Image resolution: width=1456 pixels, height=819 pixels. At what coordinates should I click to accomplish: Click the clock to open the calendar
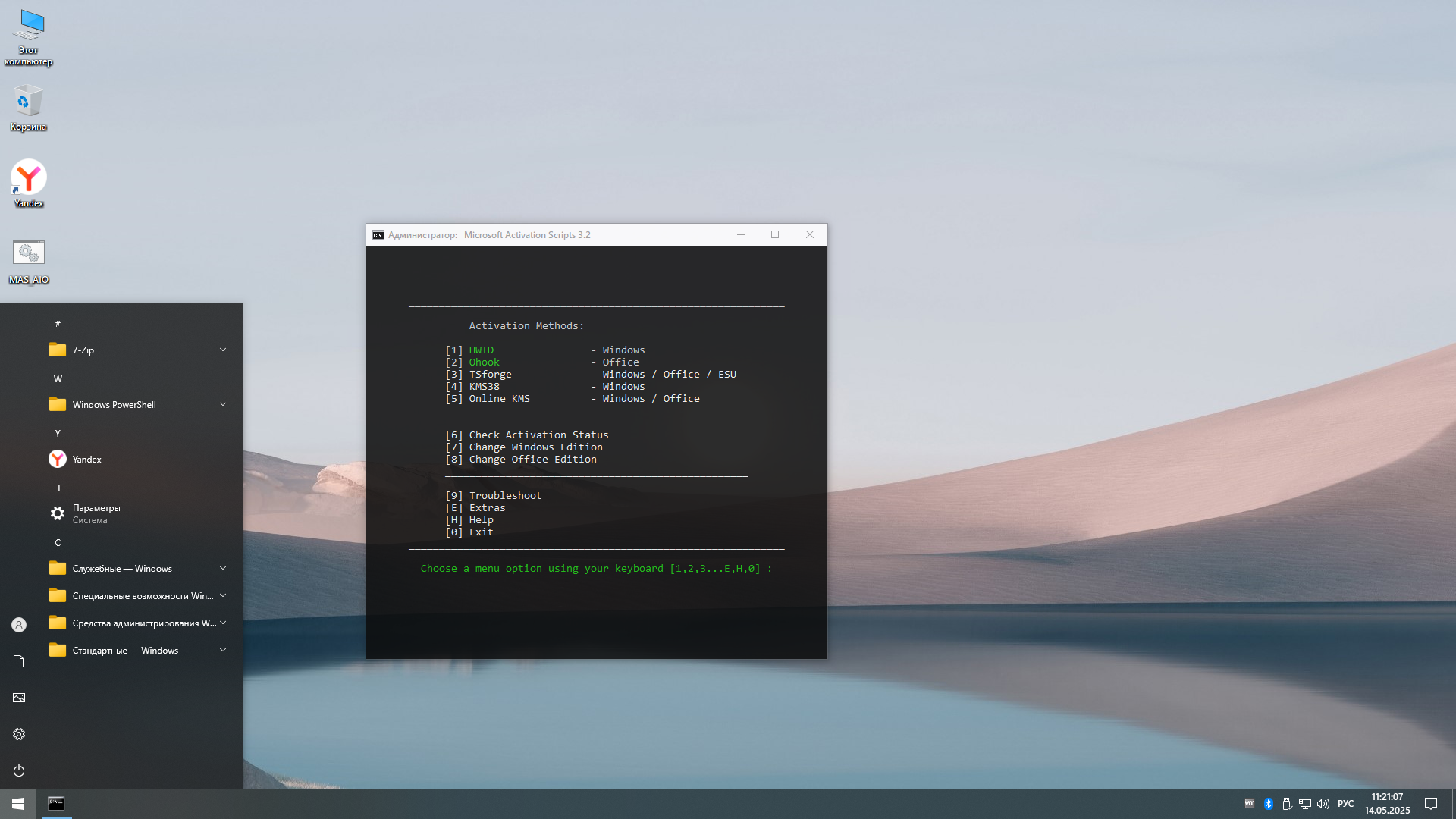coord(1386,803)
